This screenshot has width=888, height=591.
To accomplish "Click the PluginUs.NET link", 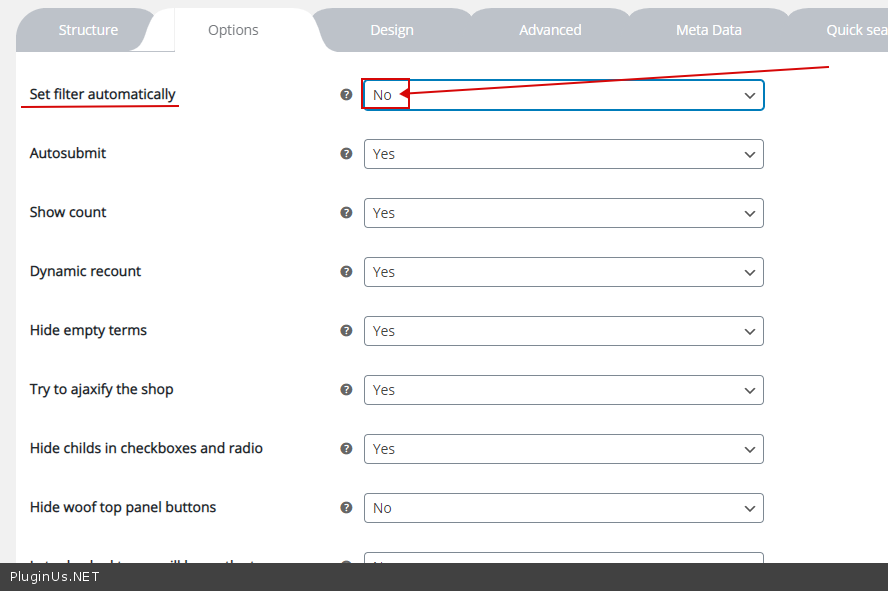I will point(55,577).
